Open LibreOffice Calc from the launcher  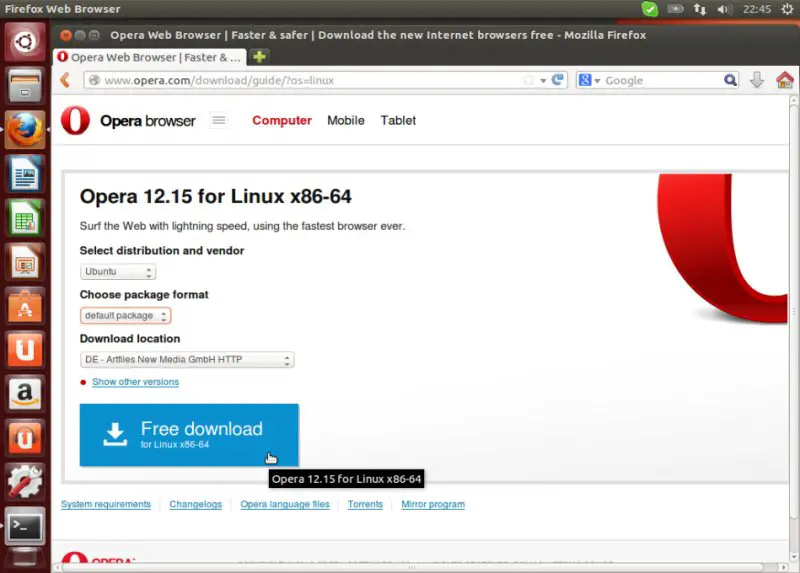point(25,218)
